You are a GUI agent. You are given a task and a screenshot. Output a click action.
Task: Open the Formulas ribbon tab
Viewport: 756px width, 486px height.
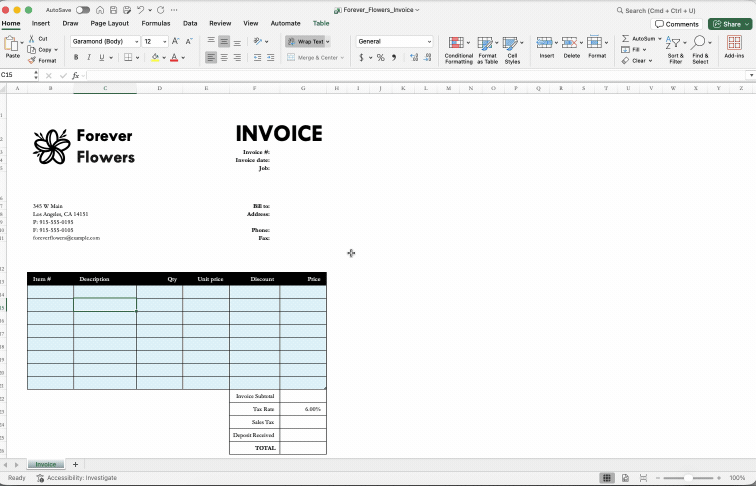tap(156, 23)
